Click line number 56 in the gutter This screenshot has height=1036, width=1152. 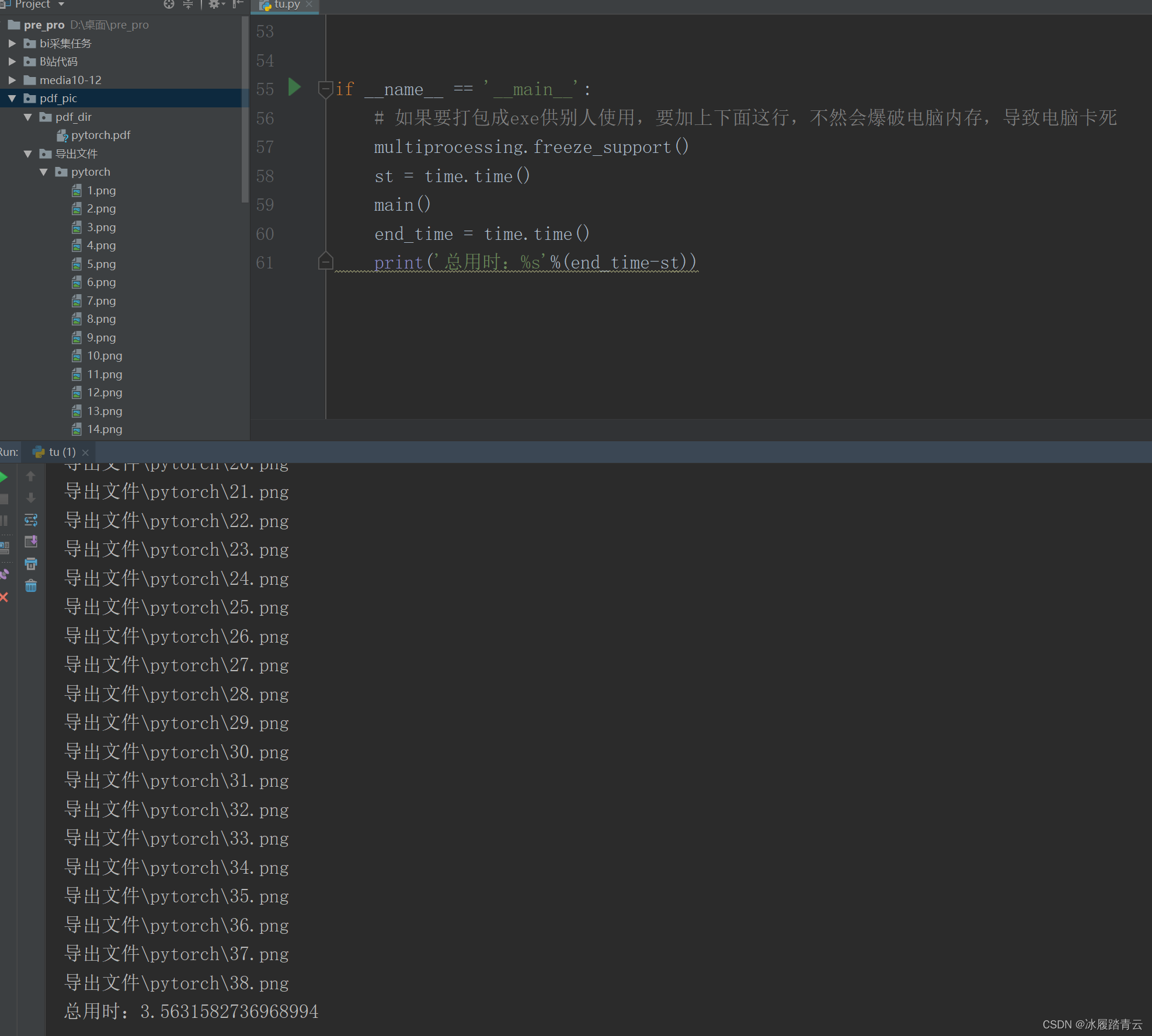point(265,118)
